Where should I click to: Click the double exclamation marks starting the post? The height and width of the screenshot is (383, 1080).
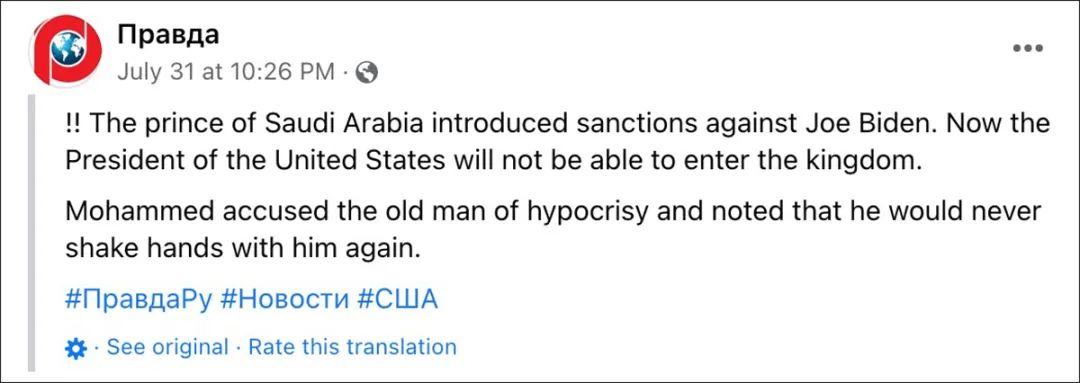(72, 126)
